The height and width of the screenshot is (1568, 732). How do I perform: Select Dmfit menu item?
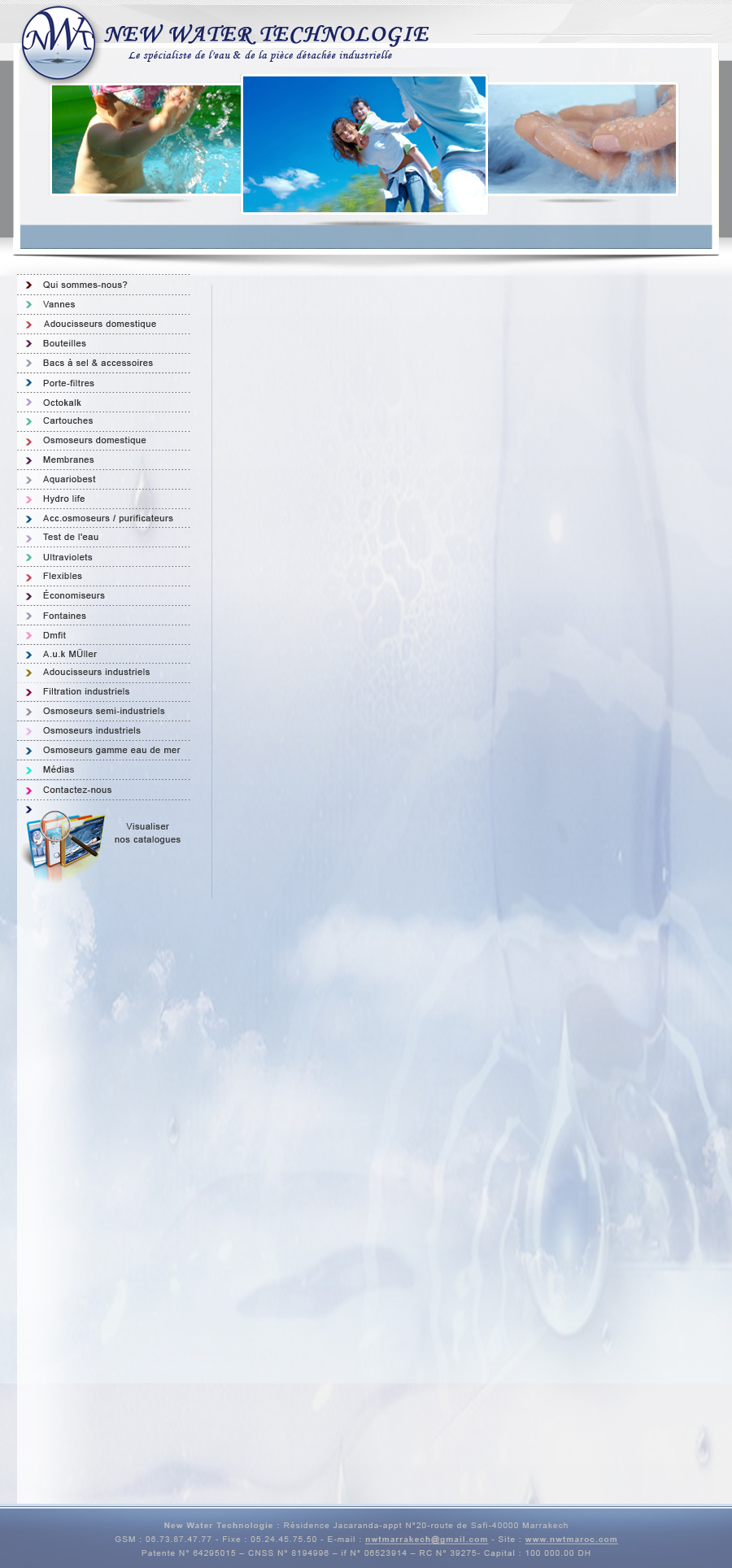pos(54,635)
